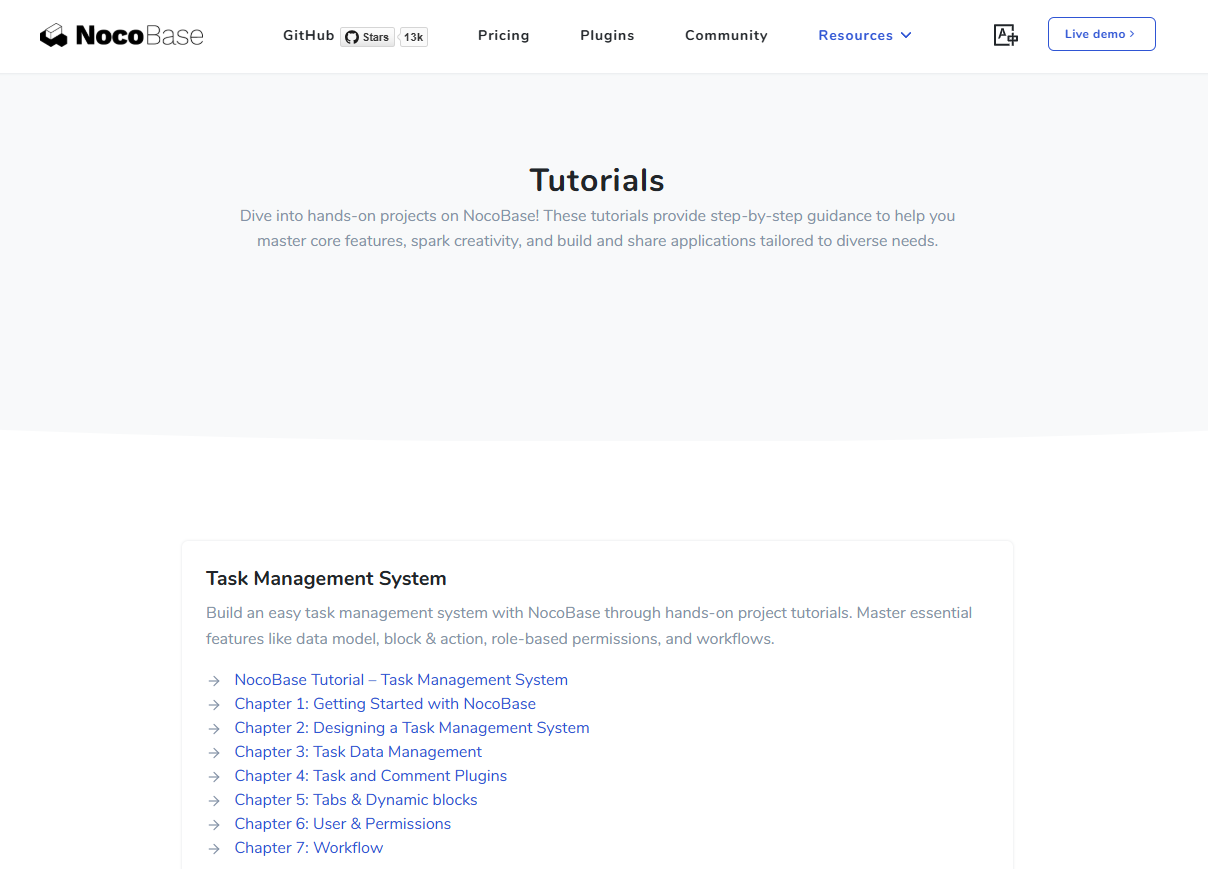Expand the Resources dropdown menu
The height and width of the screenshot is (869, 1208).
(864, 35)
